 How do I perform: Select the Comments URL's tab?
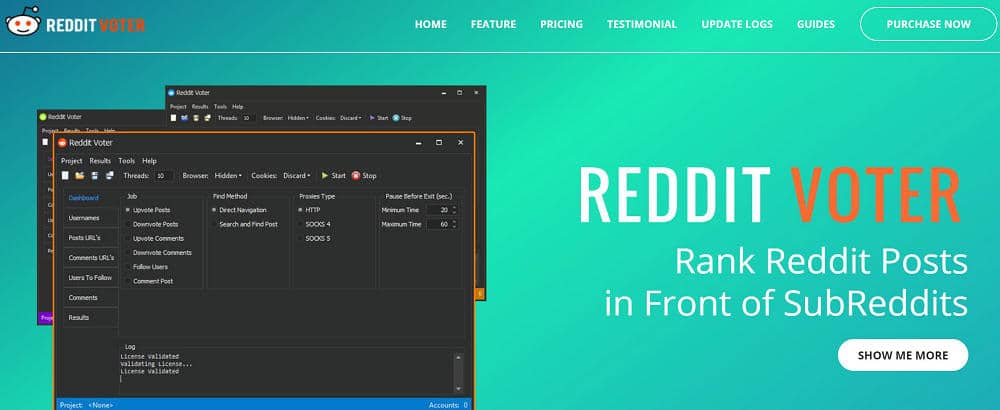[x=91, y=258]
